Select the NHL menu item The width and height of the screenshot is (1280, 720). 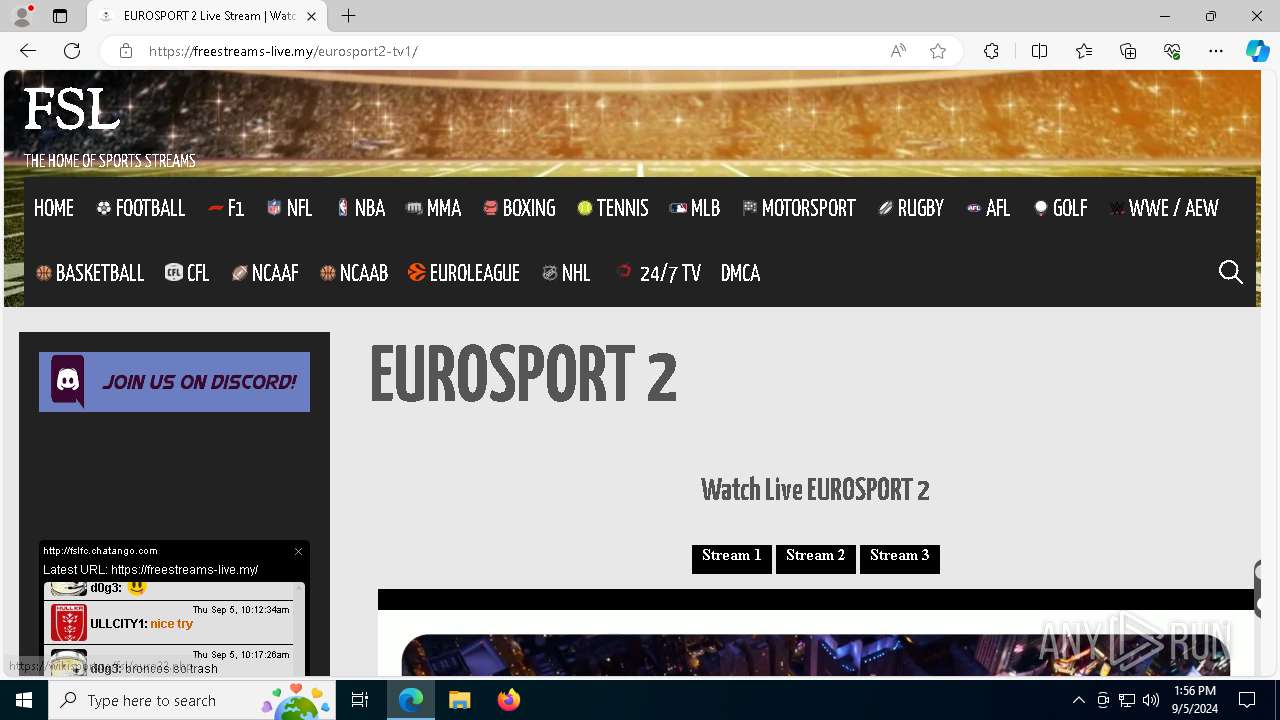point(566,273)
